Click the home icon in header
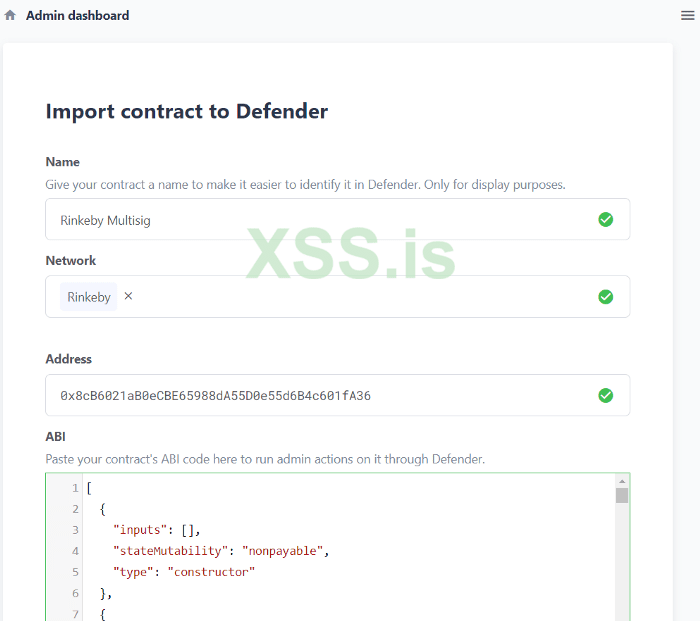 pyautogui.click(x=11, y=16)
